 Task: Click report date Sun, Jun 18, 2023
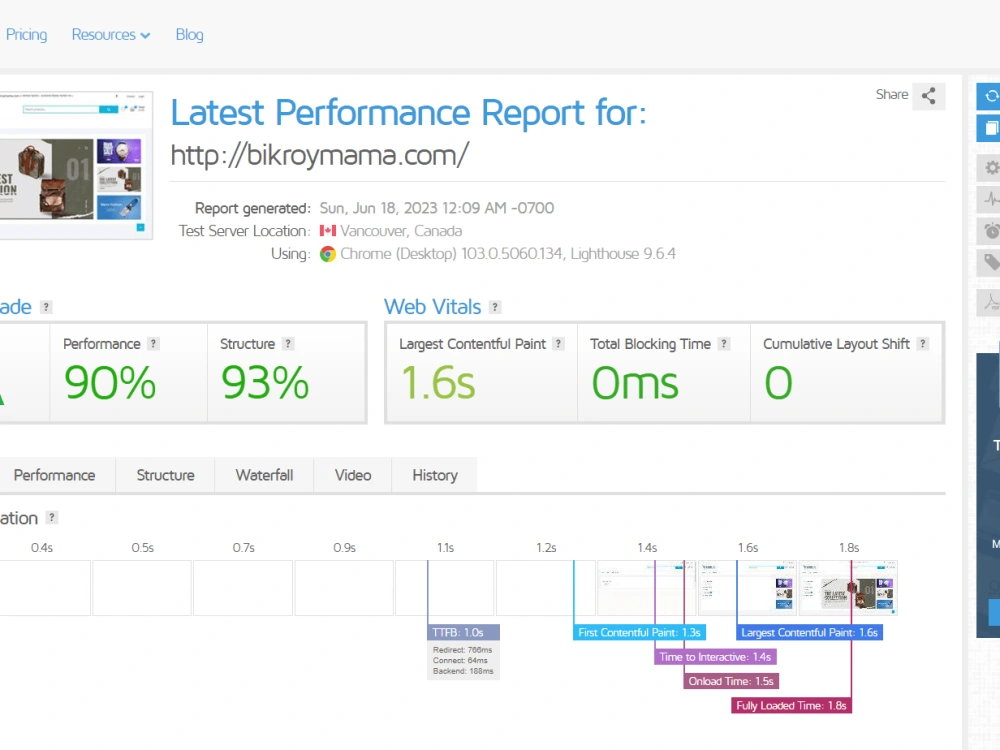click(x=437, y=209)
